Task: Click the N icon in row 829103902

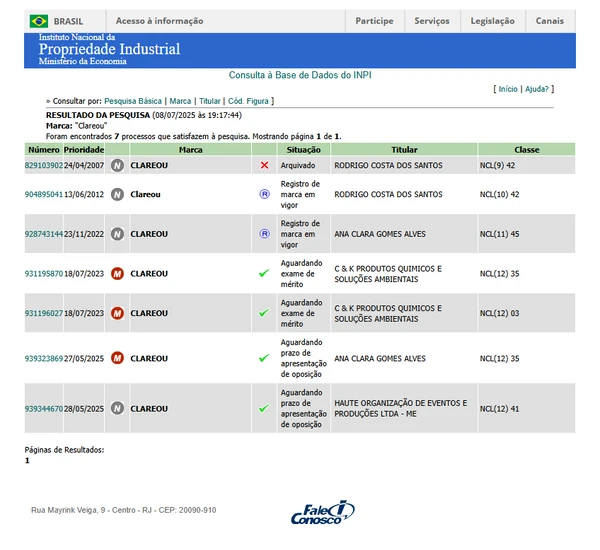Action: pos(117,165)
